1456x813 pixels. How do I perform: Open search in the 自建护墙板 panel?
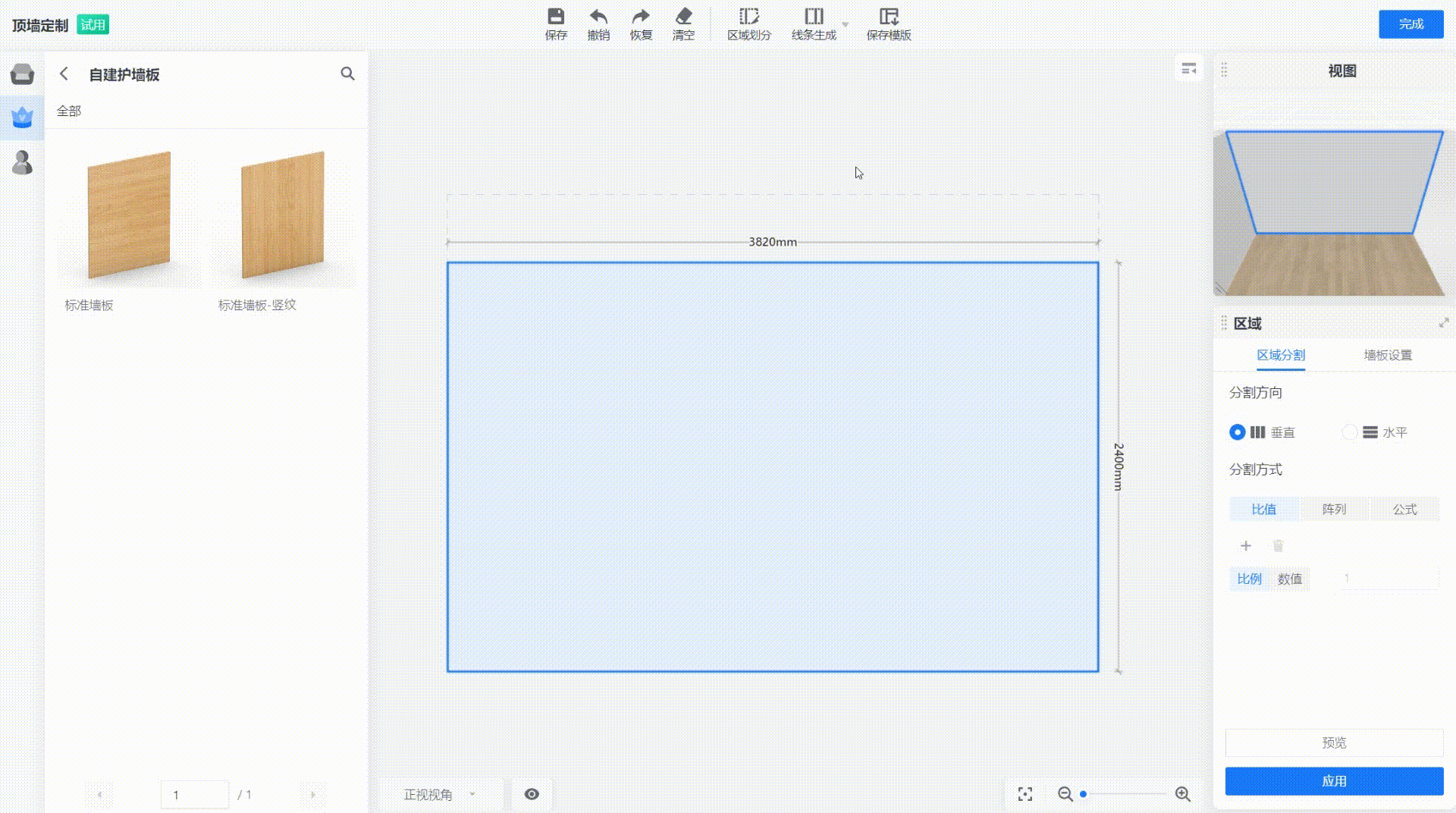pyautogui.click(x=347, y=74)
